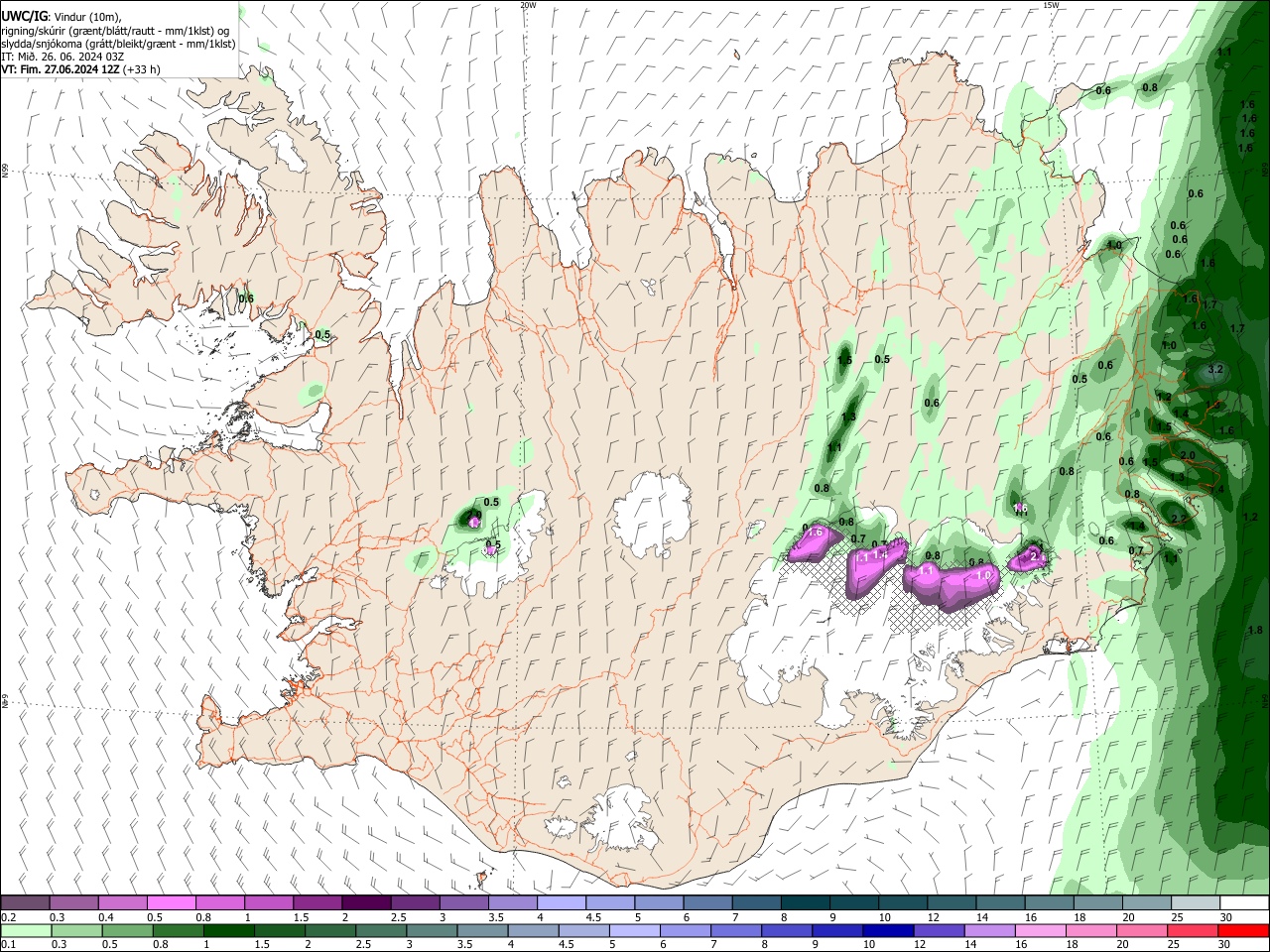Click the '0.6' value in the Westfjords

pos(246,298)
